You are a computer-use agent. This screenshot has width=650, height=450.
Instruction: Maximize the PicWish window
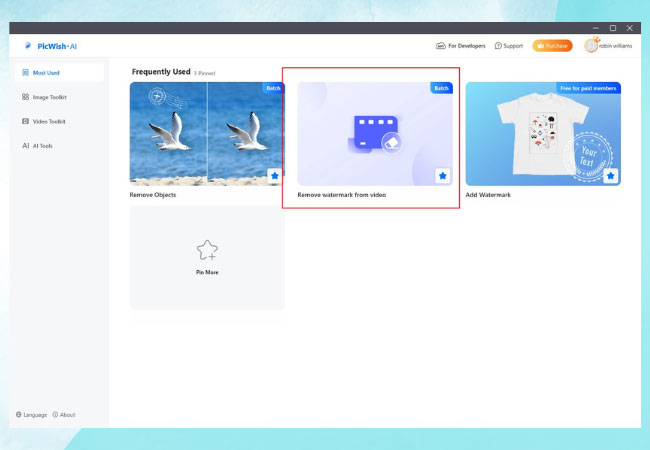(612, 28)
